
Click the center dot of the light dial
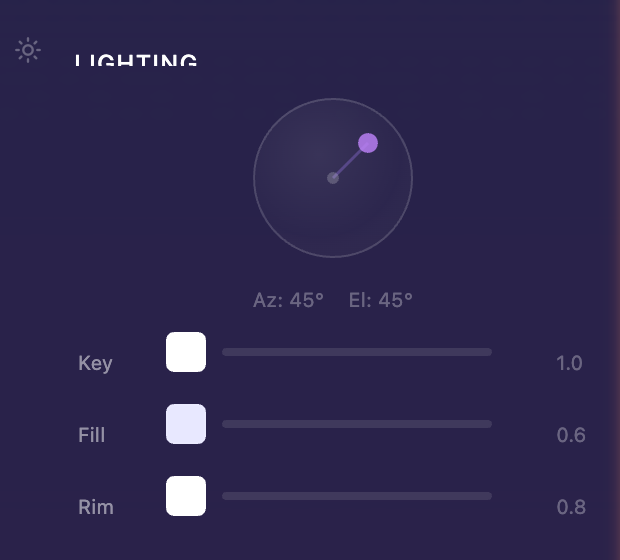(333, 178)
